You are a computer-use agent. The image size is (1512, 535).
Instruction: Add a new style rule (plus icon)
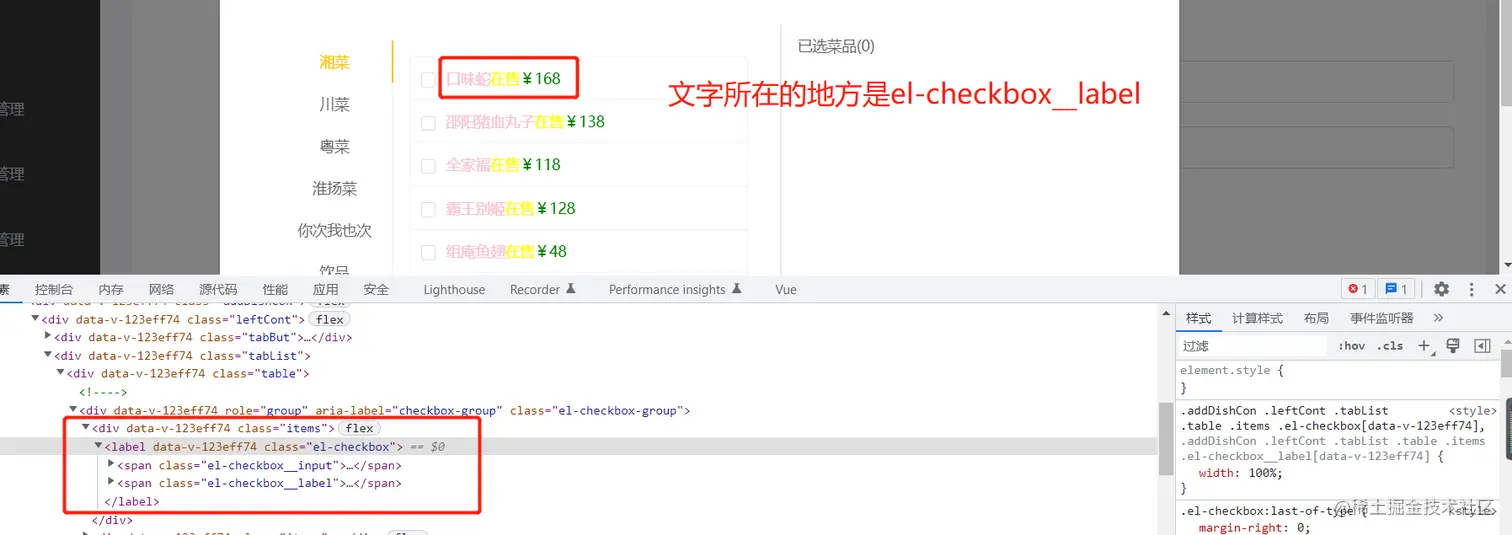[x=1424, y=346]
